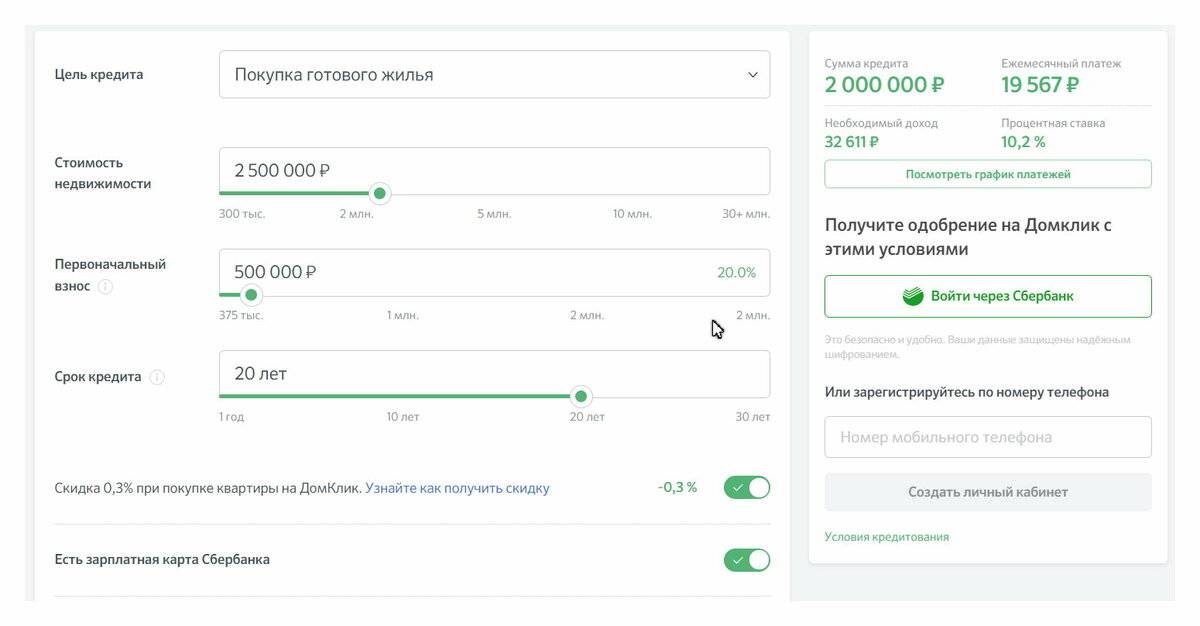The width and height of the screenshot is (1200, 626).
Task: Click the -0,3 % discount value
Action: 677,488
